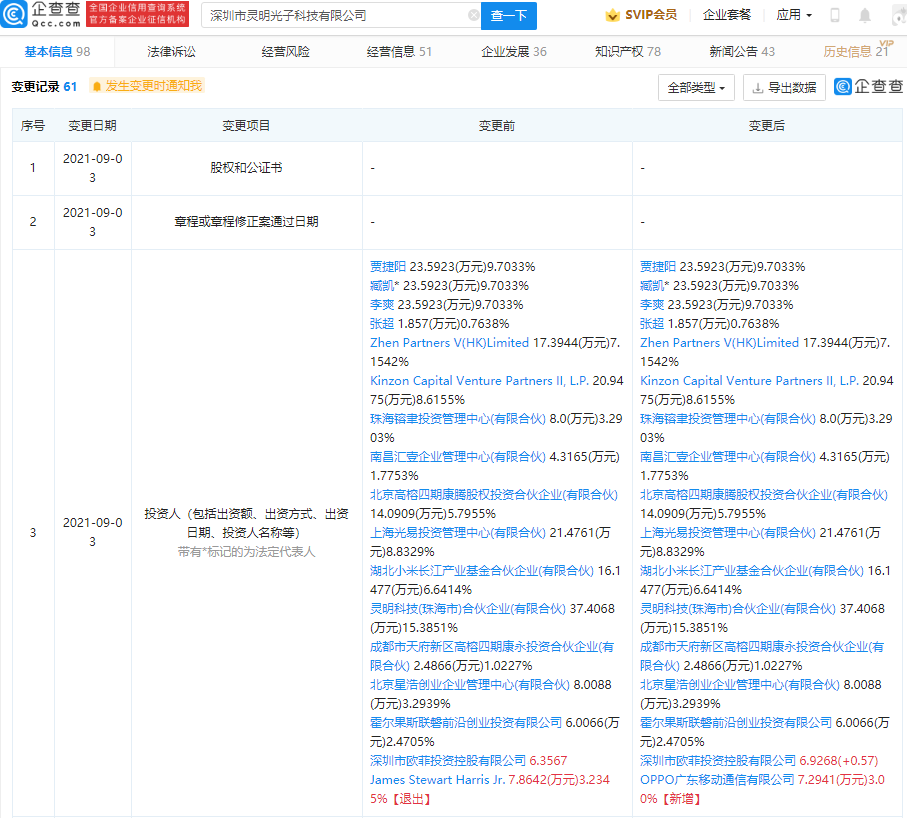This screenshot has width=907, height=818.
Task: Expand the 全部类型 filter dropdown
Action: pyautogui.click(x=697, y=88)
